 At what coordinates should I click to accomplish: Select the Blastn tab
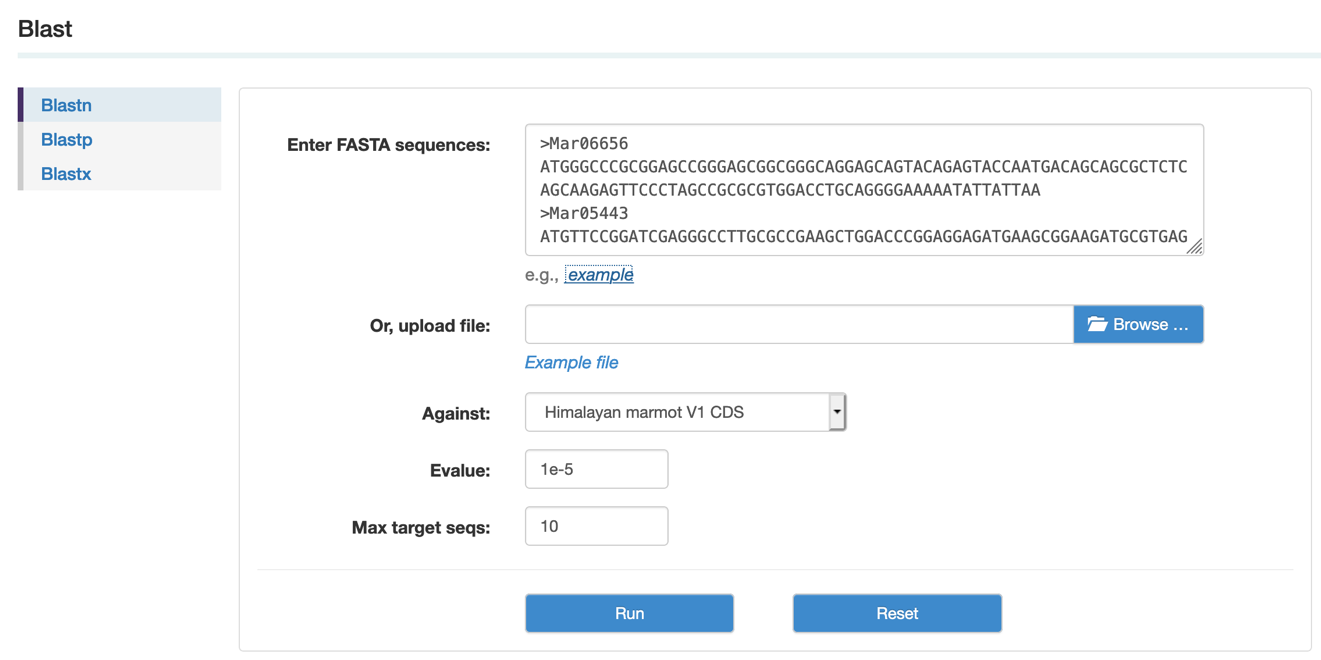coord(66,105)
